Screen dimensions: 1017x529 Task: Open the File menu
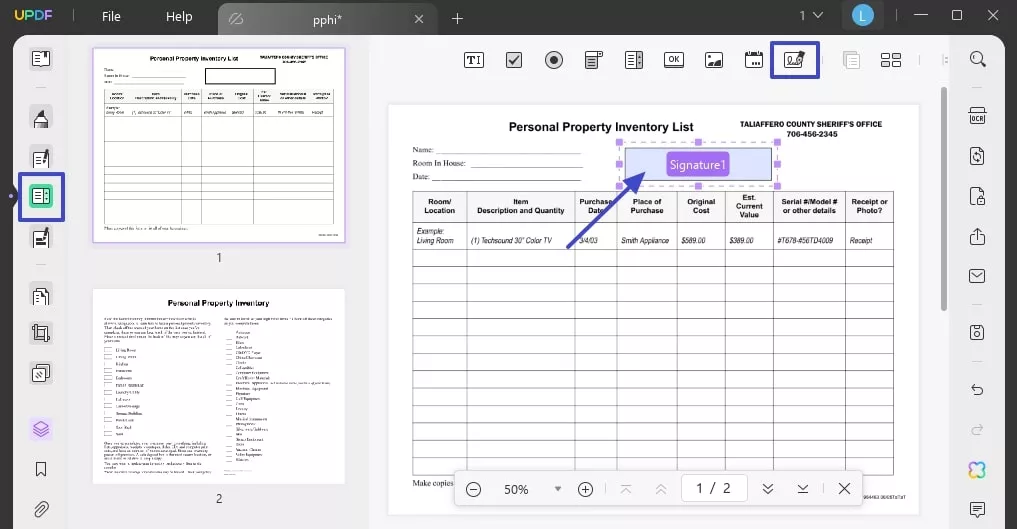(x=111, y=17)
